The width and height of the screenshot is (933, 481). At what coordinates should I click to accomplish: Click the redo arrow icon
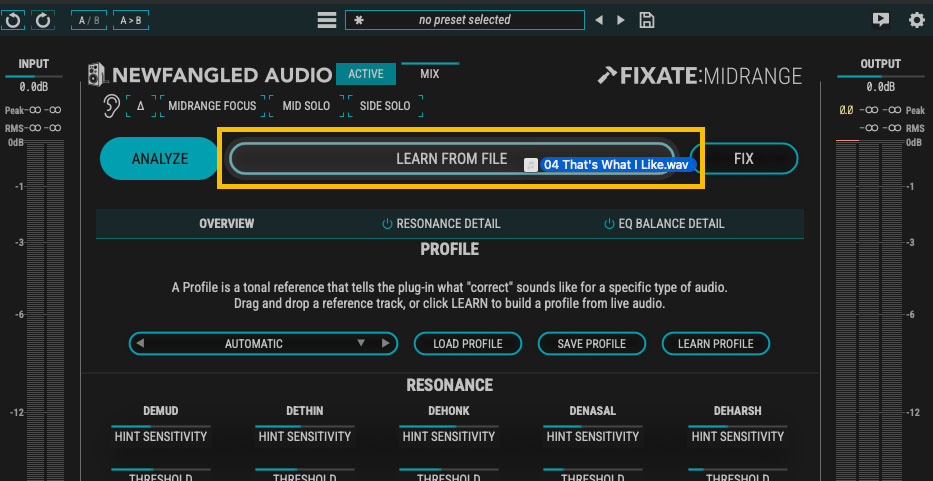pos(42,21)
